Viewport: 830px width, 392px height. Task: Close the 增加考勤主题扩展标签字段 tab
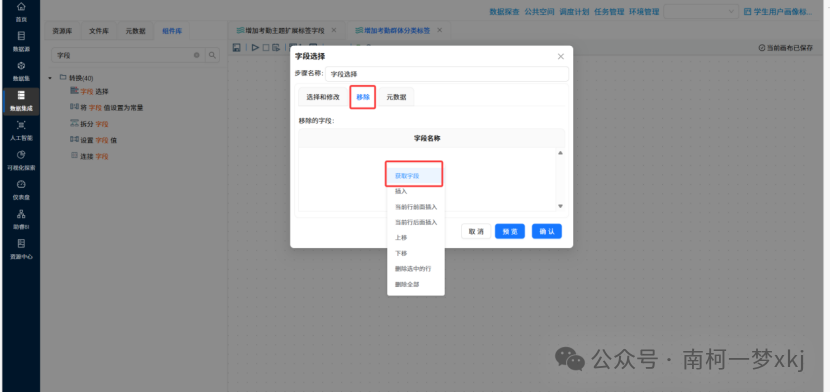(334, 30)
